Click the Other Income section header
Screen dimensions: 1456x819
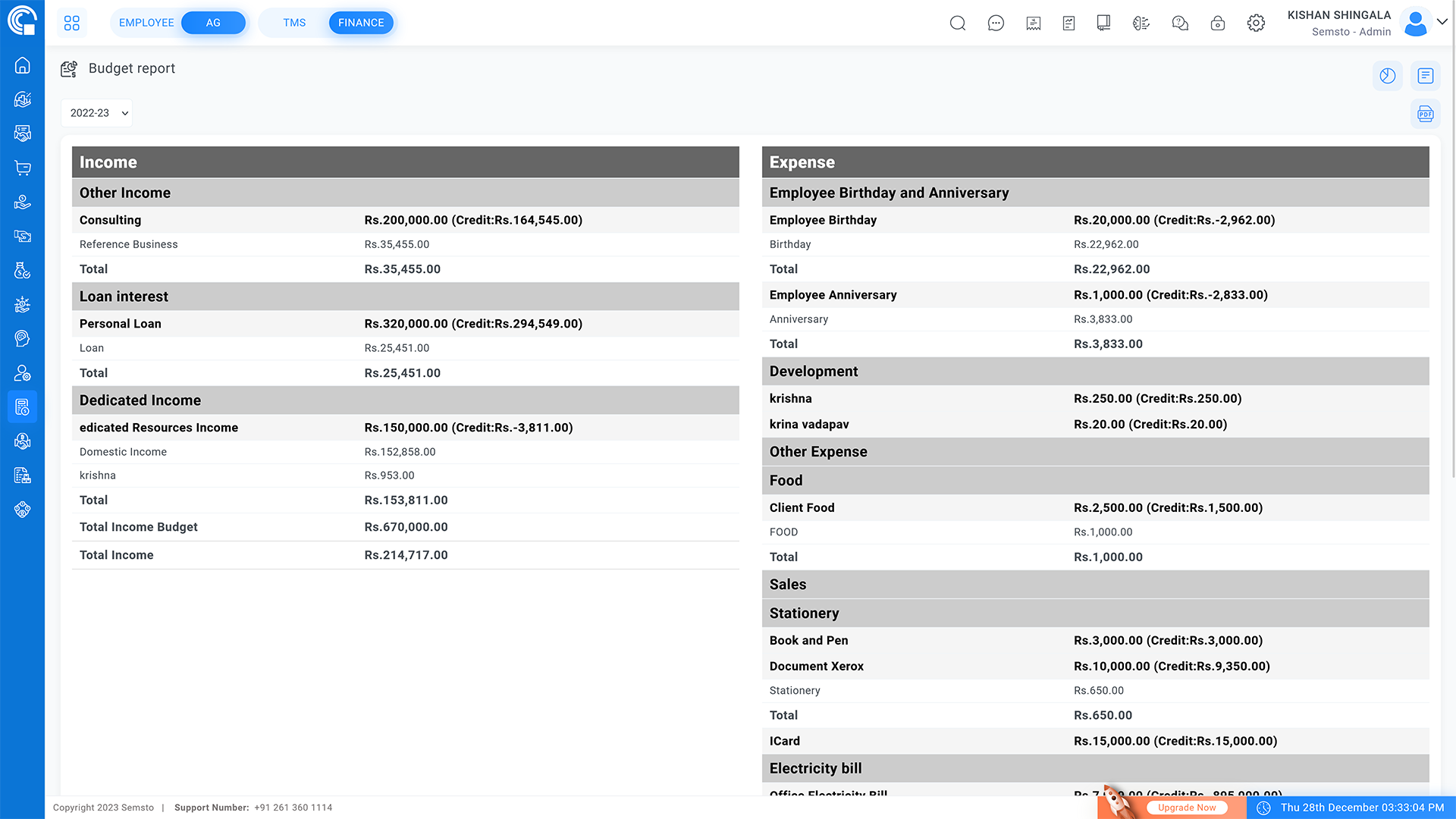pos(406,193)
